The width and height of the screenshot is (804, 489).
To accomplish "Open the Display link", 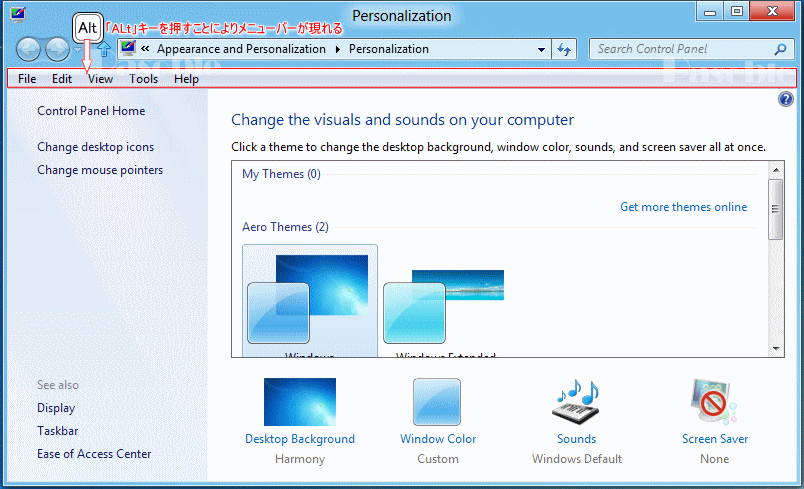I will click(56, 408).
